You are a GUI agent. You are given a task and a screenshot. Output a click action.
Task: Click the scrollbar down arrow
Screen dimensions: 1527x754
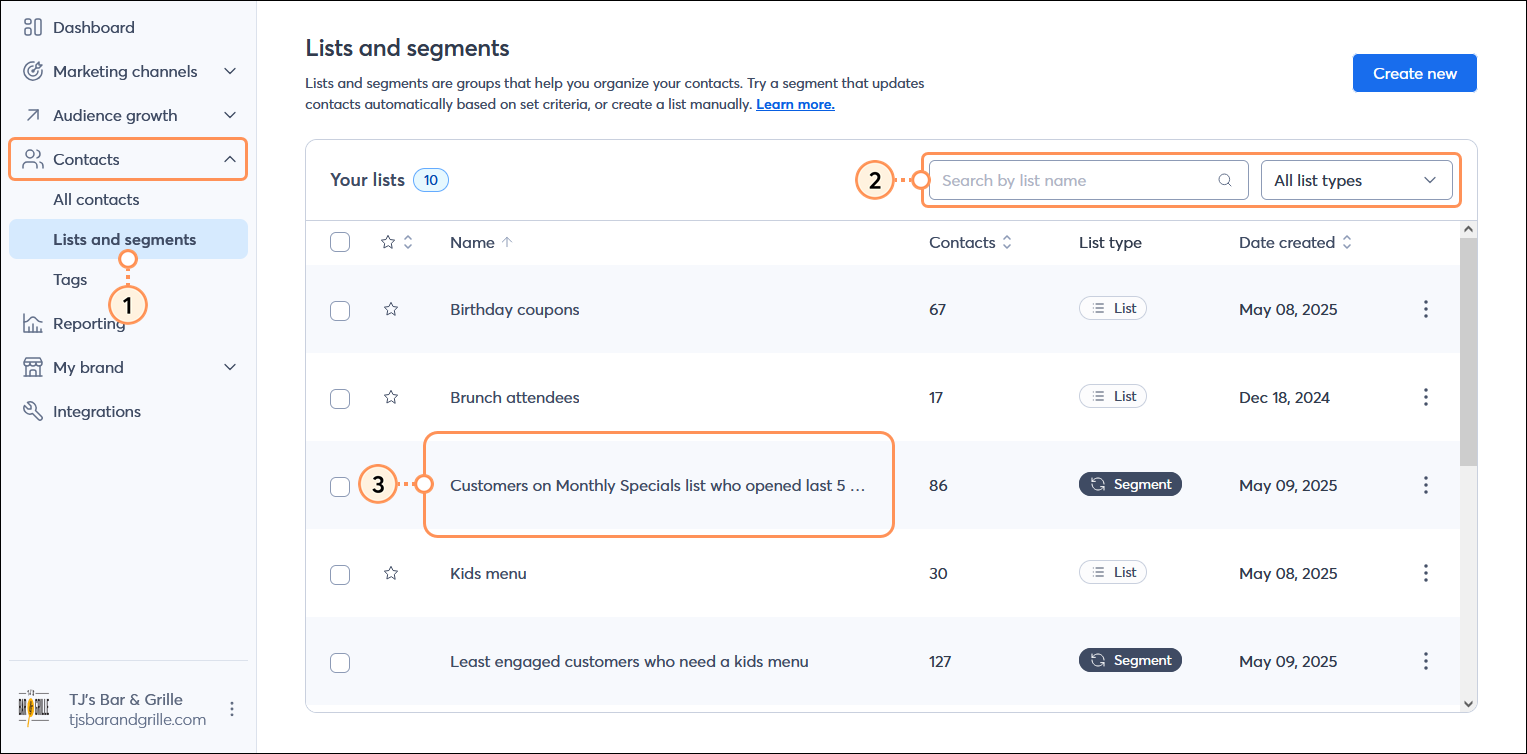click(x=1468, y=704)
